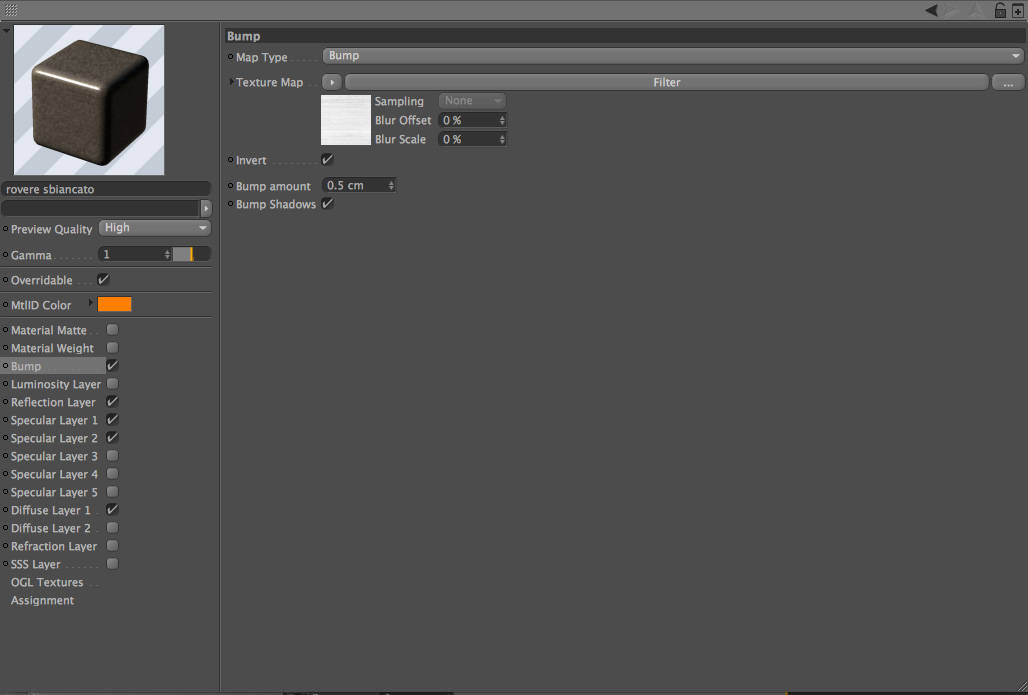This screenshot has height=695, width=1028.
Task: Open the Map Type dropdown
Action: coord(673,56)
